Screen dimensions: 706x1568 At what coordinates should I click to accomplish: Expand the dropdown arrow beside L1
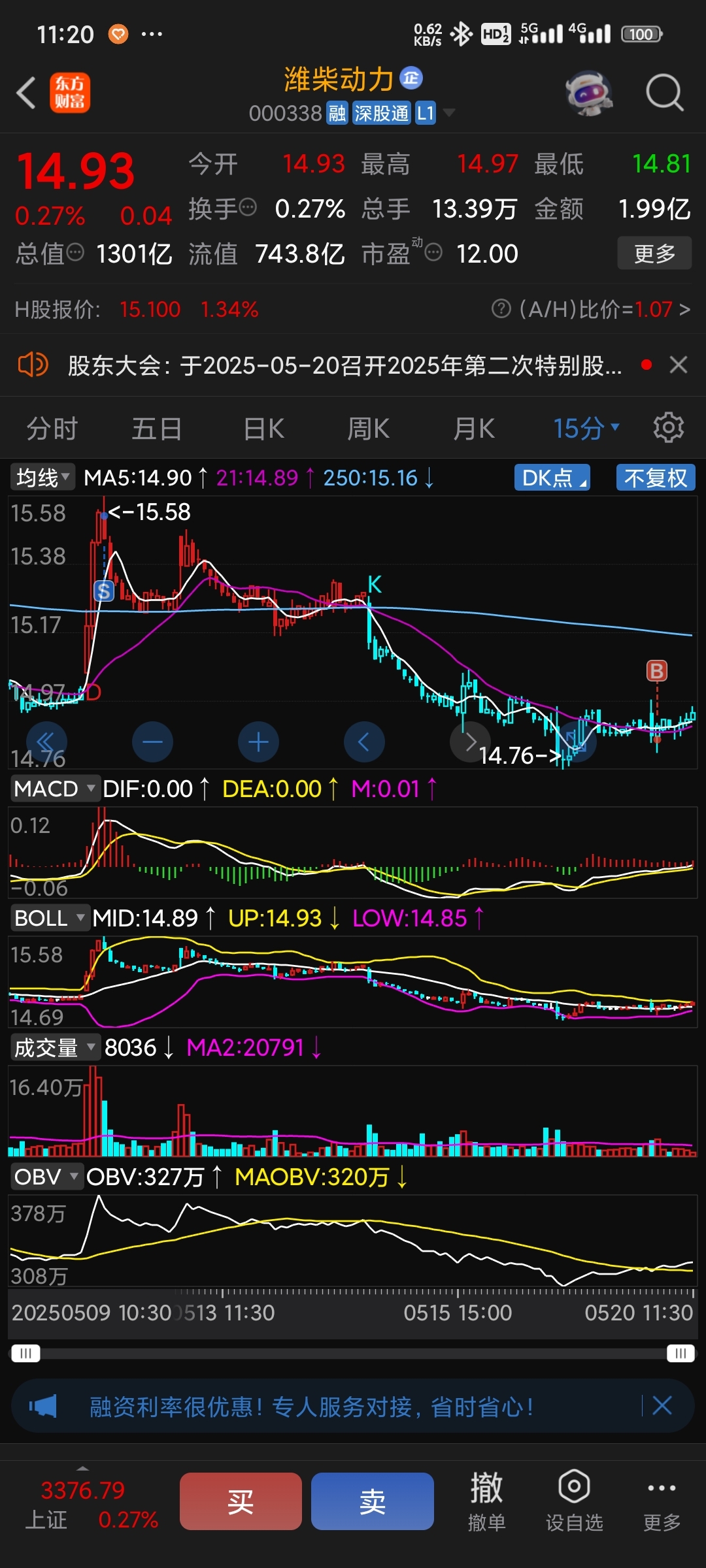449,113
